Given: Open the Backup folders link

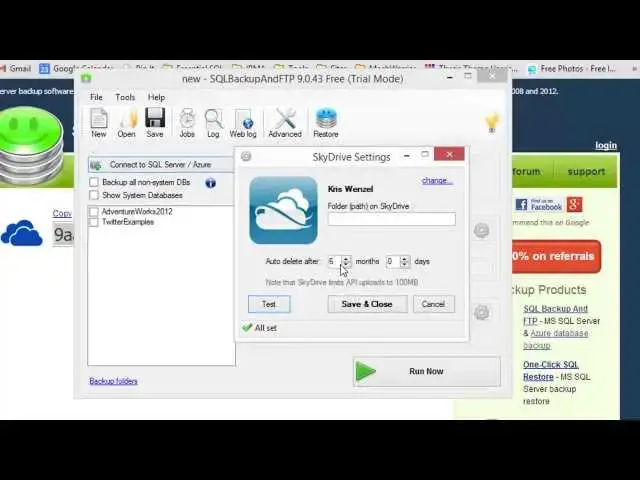Looking at the screenshot, I should (113, 381).
